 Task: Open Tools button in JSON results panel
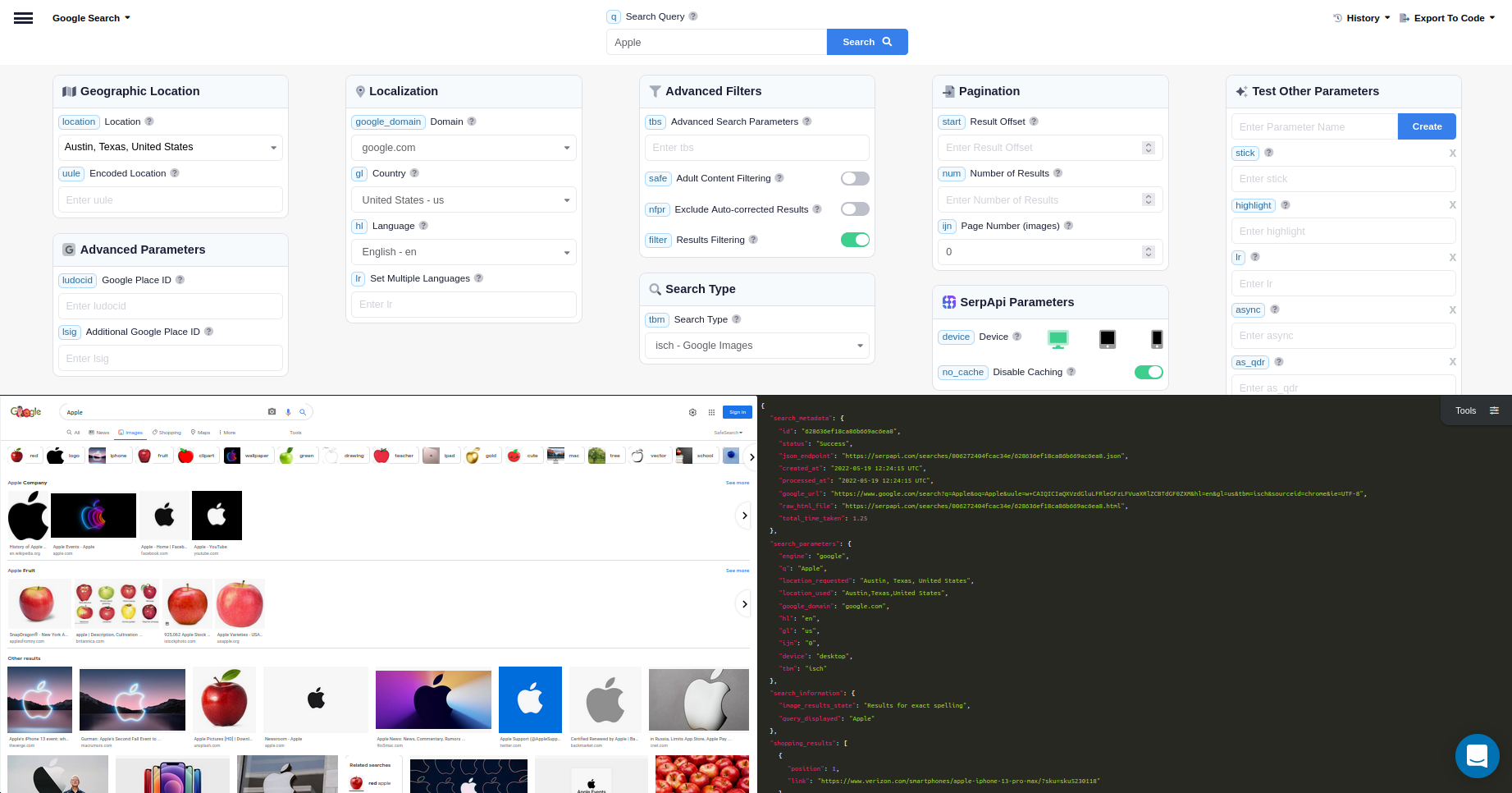pyautogui.click(x=1477, y=410)
